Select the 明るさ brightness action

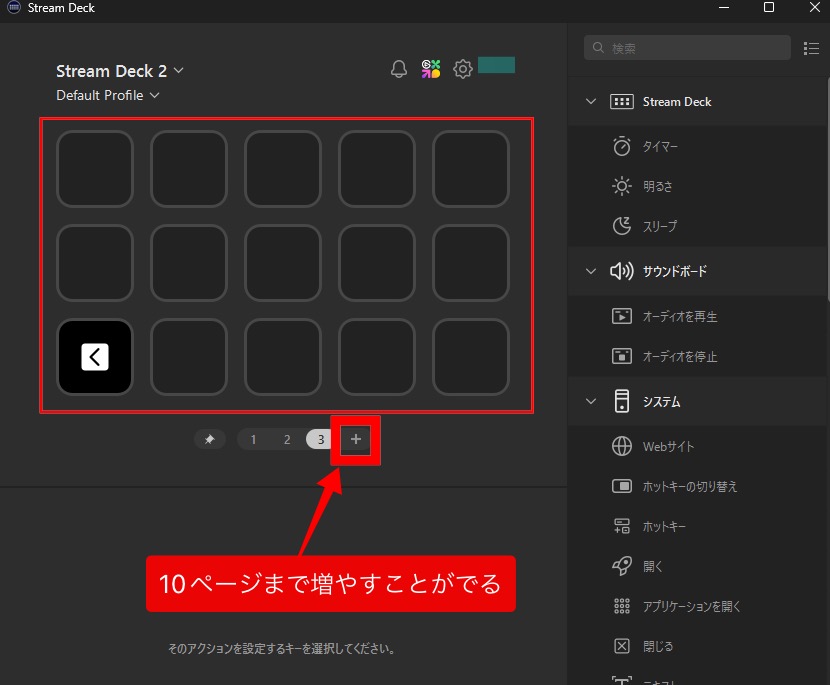click(696, 186)
